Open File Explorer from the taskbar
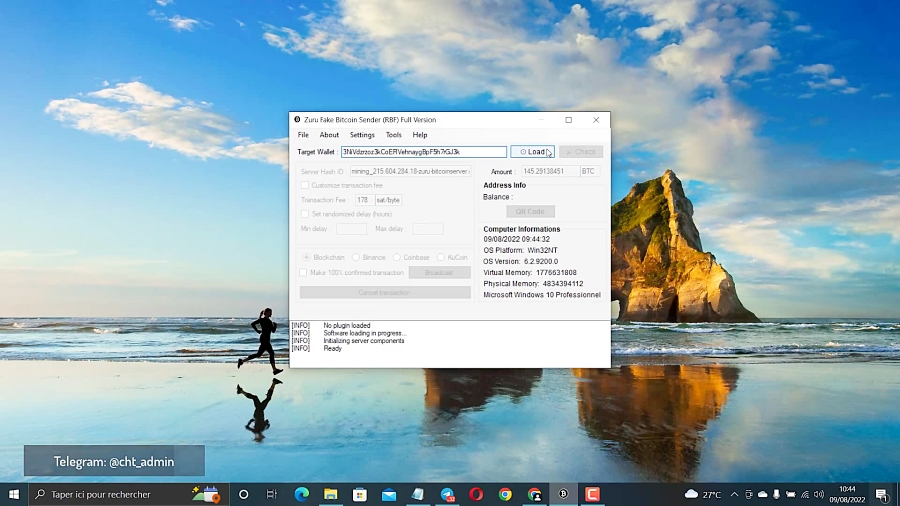 tap(330, 494)
